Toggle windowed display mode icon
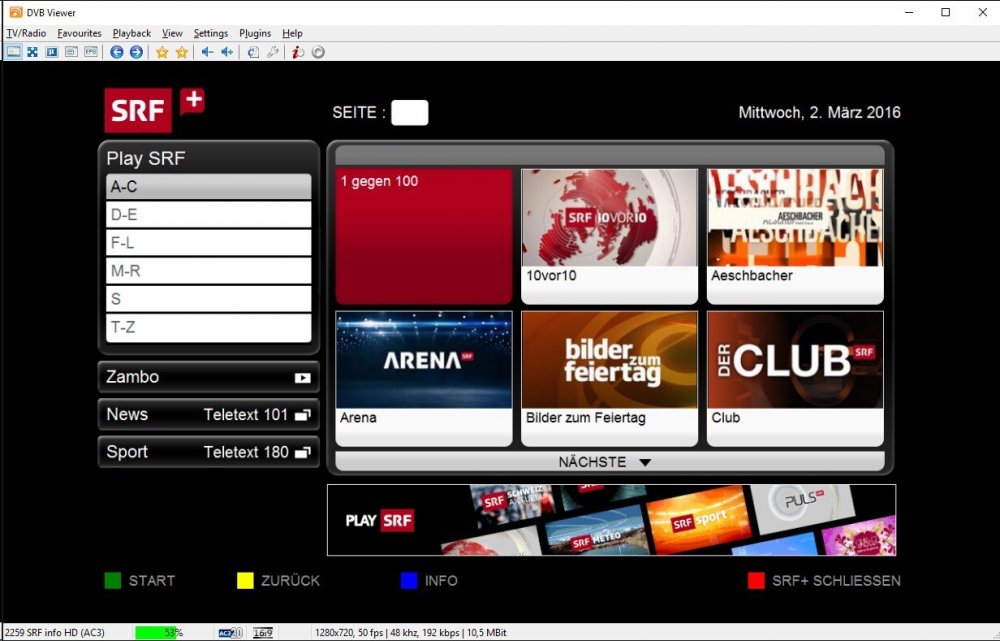 coord(13,51)
